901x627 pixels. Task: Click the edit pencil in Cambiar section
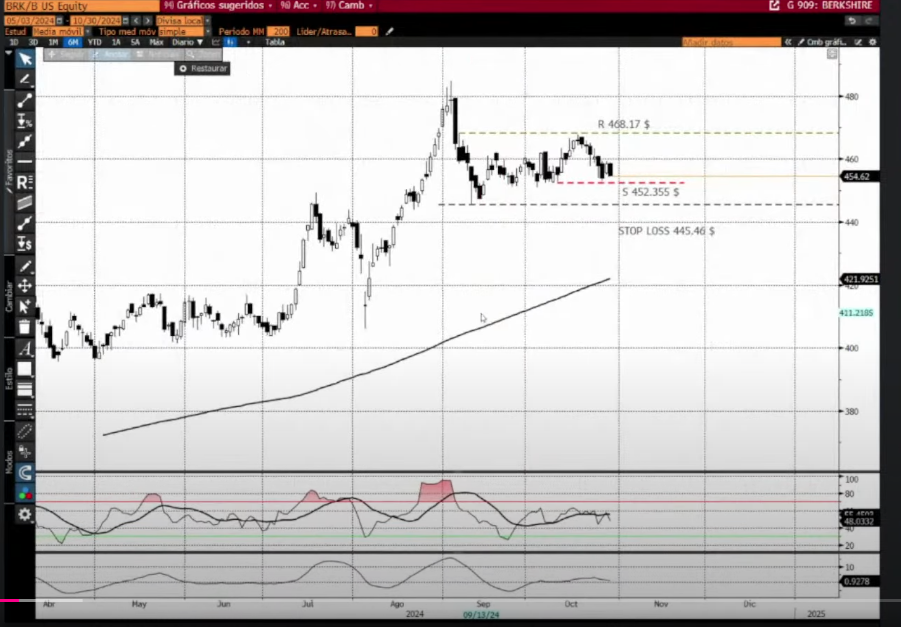[x=25, y=266]
